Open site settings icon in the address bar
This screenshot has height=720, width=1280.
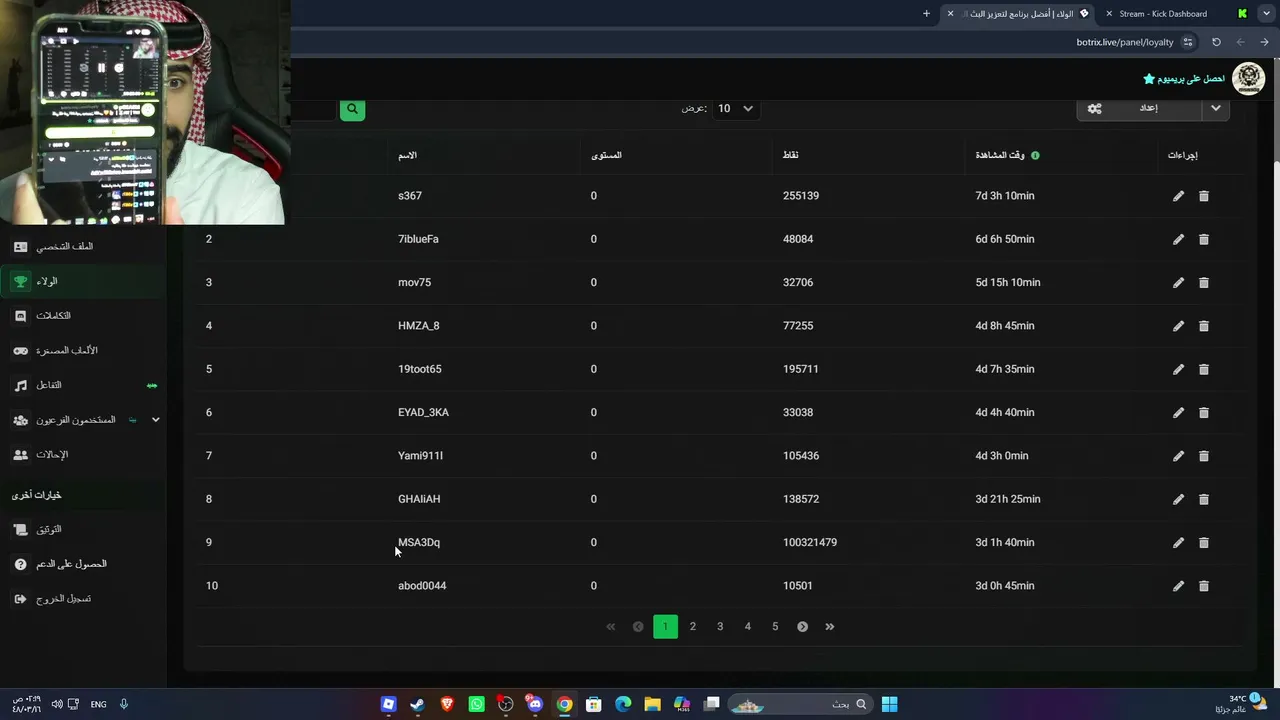click(1188, 42)
